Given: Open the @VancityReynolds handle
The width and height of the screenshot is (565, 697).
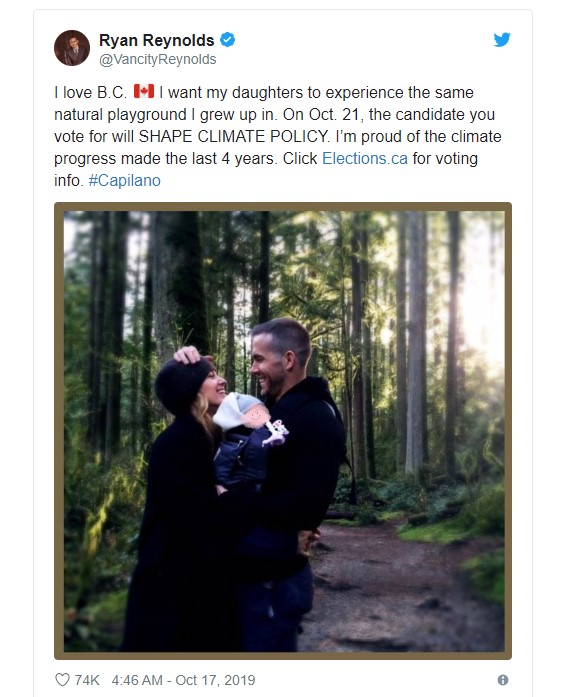Looking at the screenshot, I should point(157,59).
